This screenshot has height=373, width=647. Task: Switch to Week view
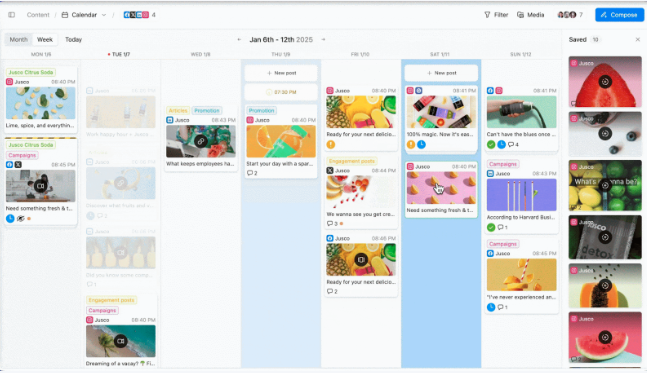pos(45,40)
